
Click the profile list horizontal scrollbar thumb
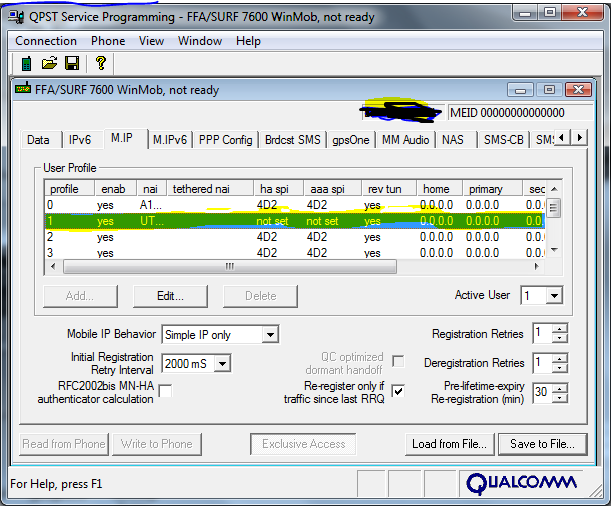coord(230,267)
